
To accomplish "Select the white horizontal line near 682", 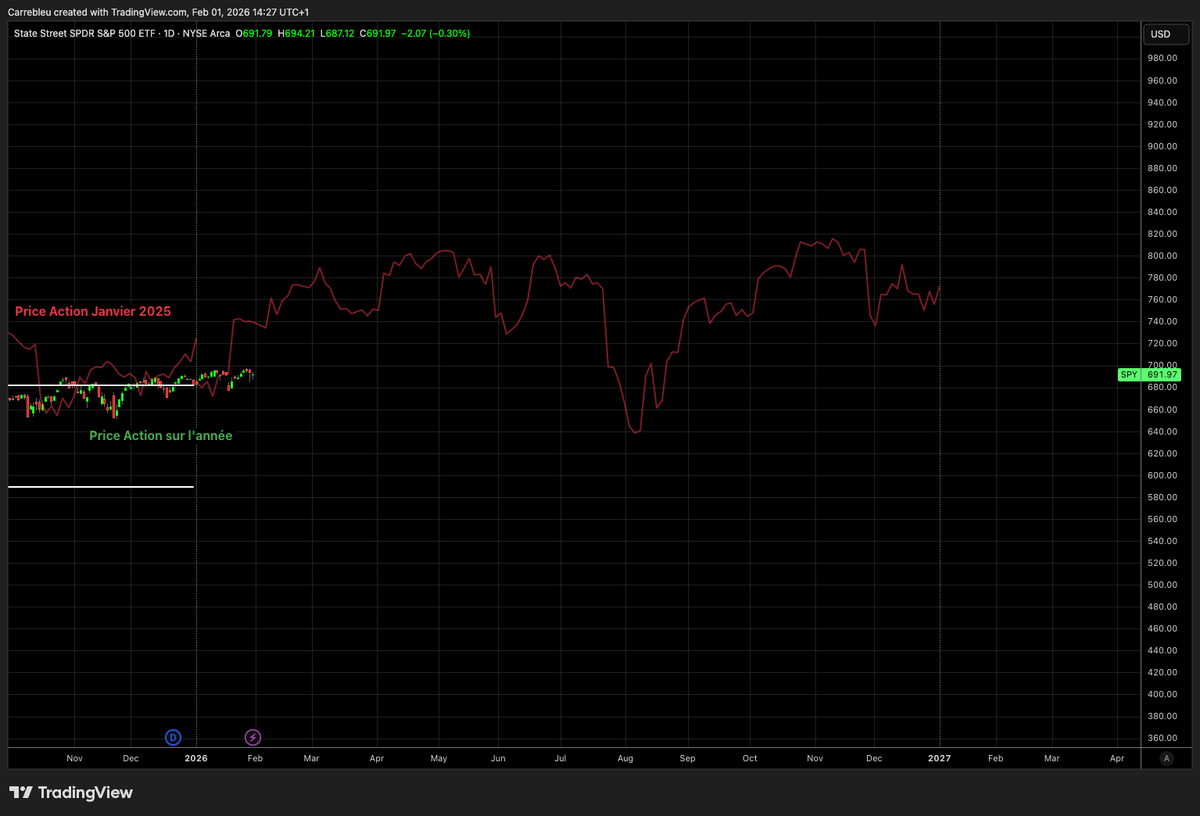I will (x=101, y=385).
